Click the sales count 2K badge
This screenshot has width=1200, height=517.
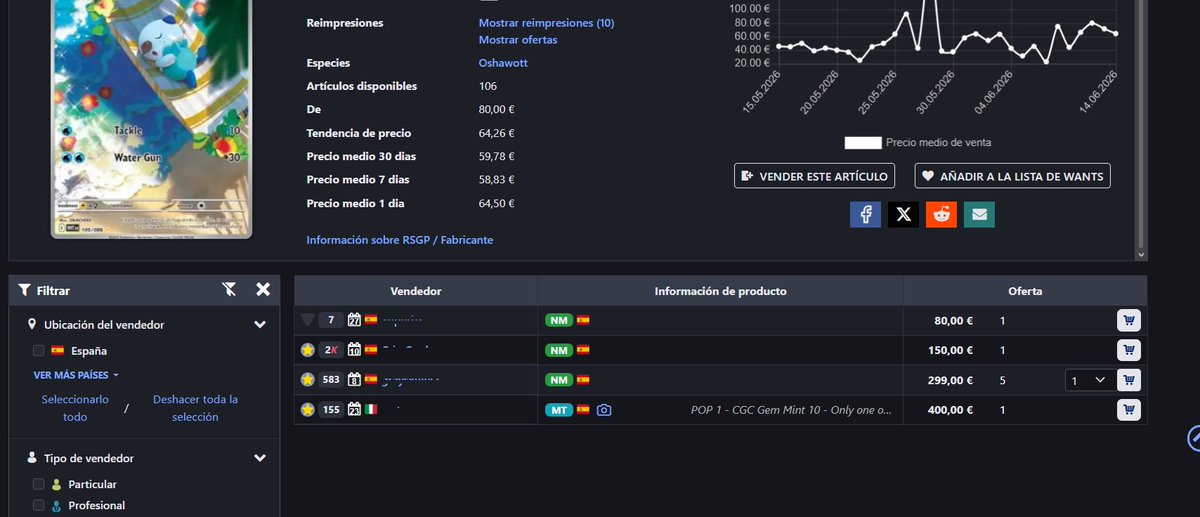[331, 350]
